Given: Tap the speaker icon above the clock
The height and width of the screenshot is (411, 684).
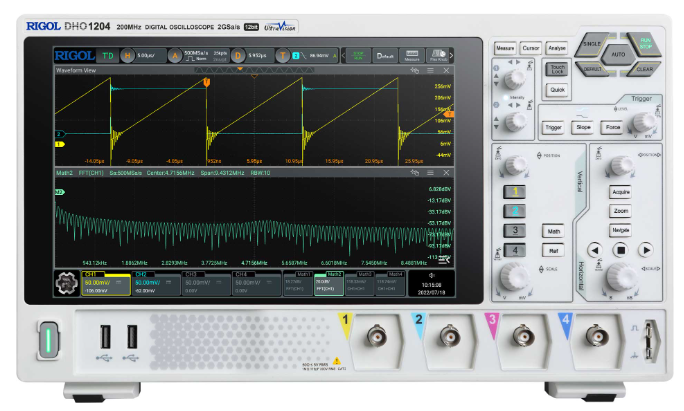Looking at the screenshot, I should (x=431, y=275).
